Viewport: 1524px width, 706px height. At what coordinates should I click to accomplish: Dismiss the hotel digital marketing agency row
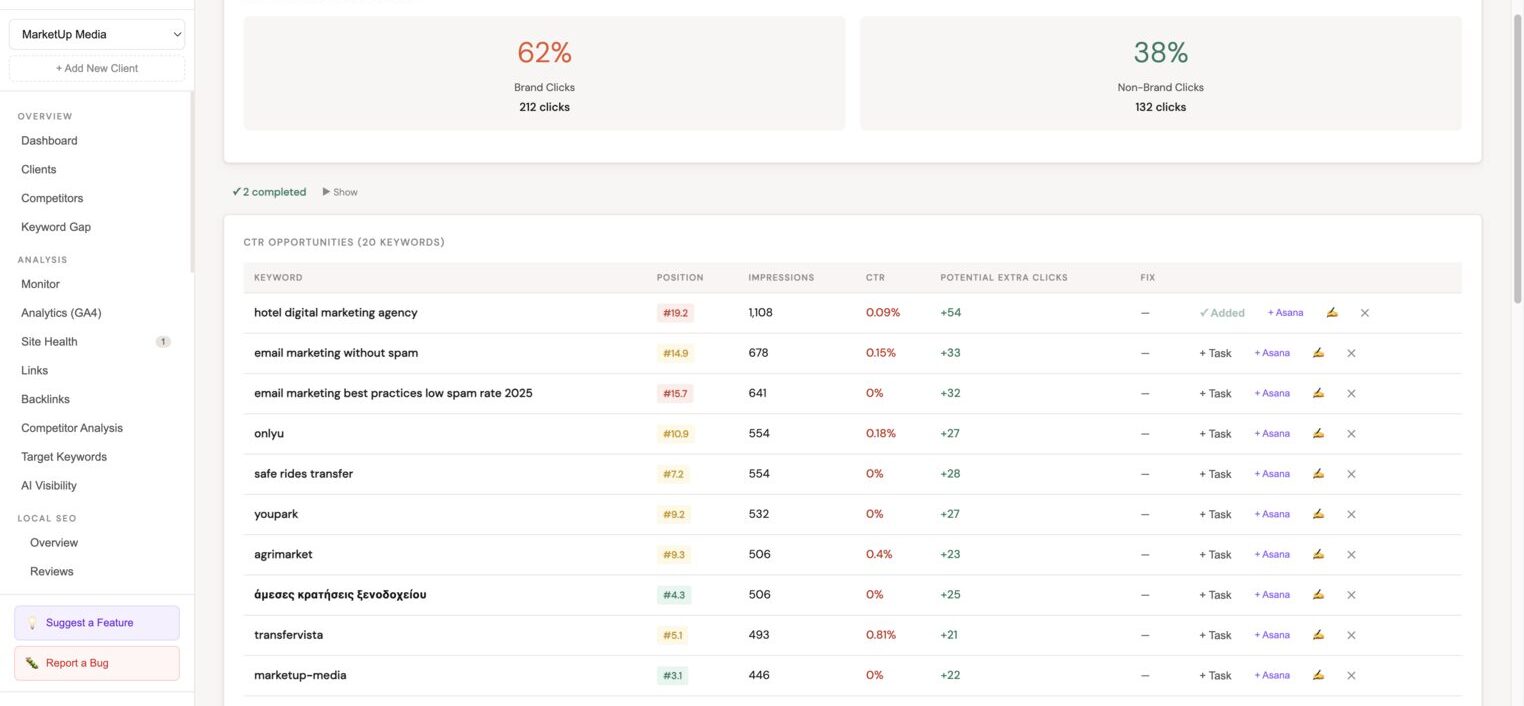pos(1364,313)
